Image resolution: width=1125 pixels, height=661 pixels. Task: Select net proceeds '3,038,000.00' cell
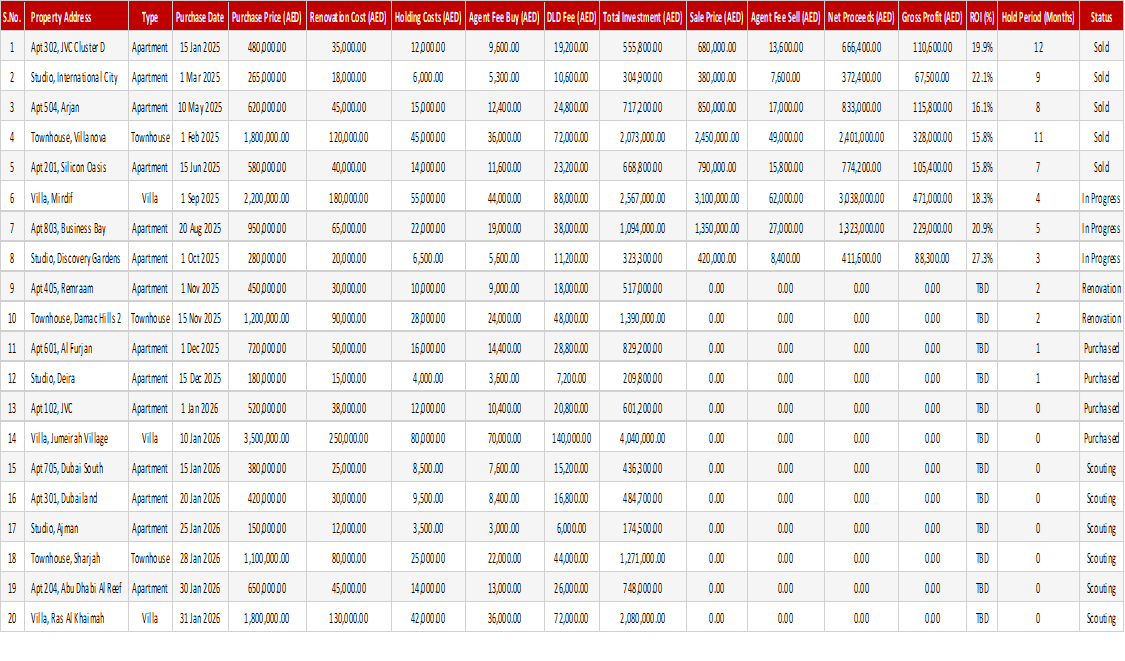pyautogui.click(x=861, y=198)
